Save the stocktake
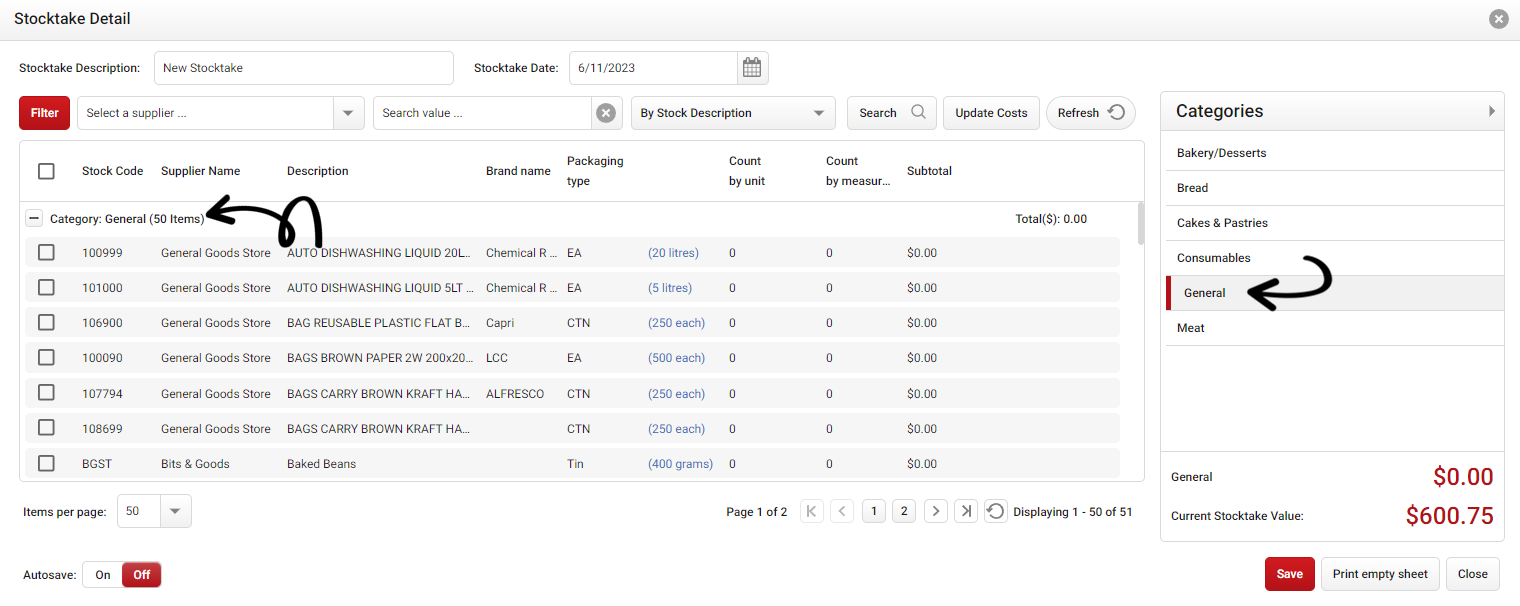This screenshot has width=1520, height=606. (x=1289, y=574)
